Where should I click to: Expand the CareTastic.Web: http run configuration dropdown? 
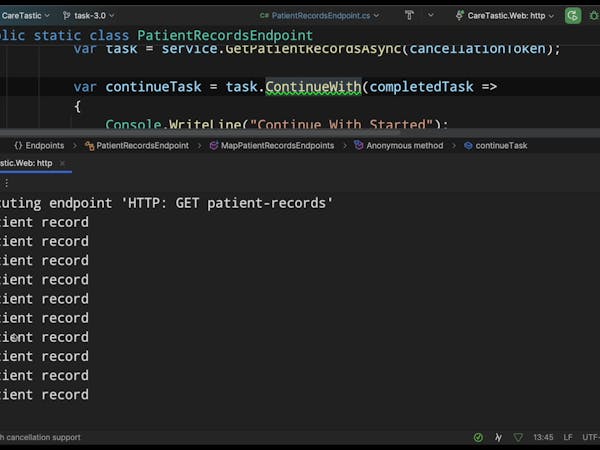[506, 16]
